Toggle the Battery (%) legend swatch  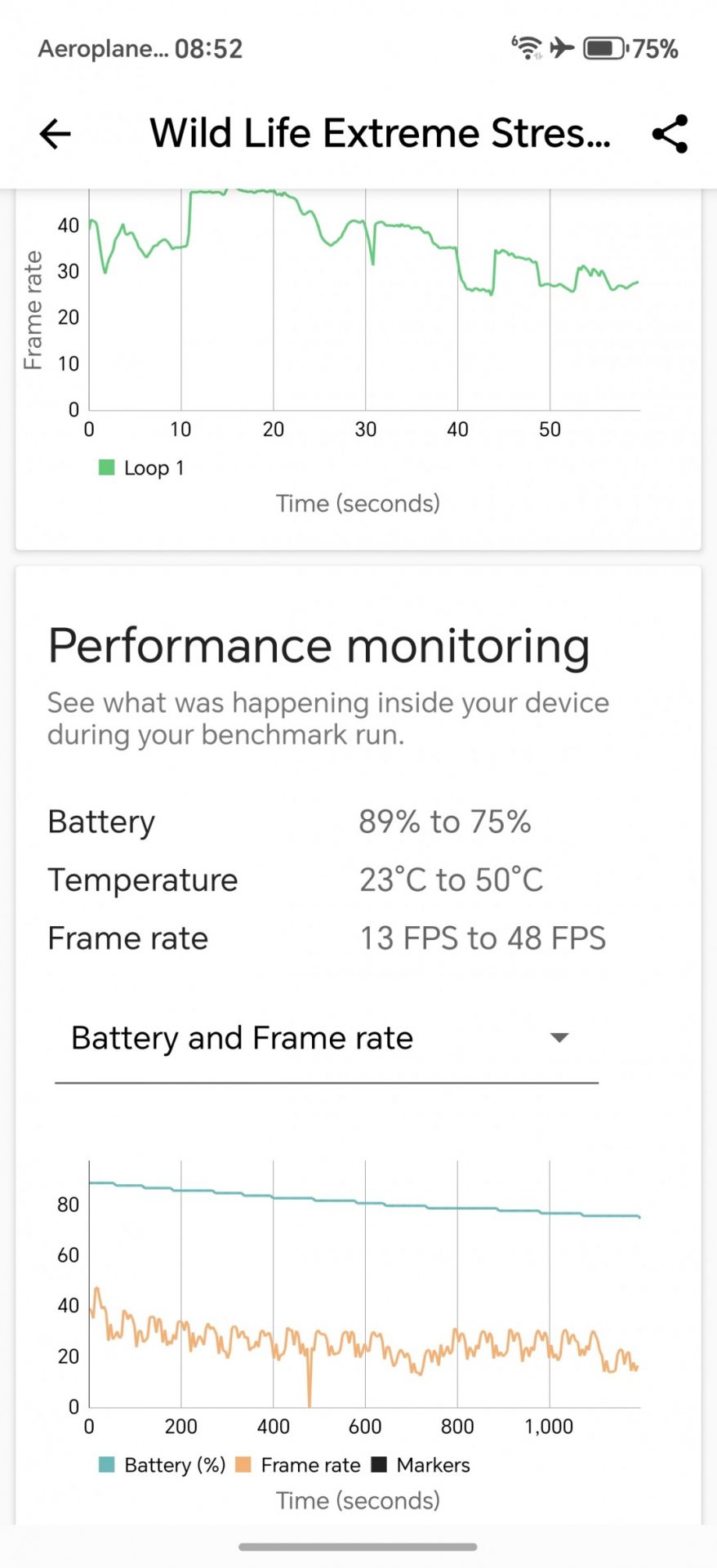[107, 1465]
